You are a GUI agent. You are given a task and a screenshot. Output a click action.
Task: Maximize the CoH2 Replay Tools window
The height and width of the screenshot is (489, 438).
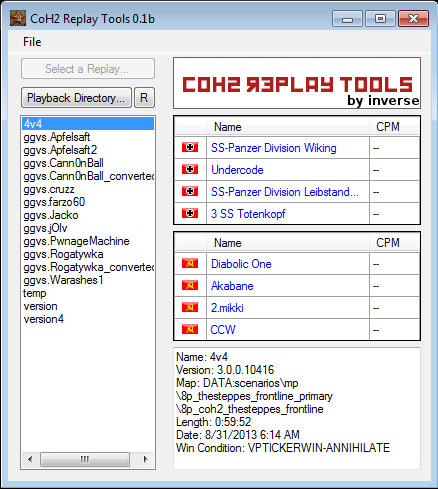(x=380, y=19)
